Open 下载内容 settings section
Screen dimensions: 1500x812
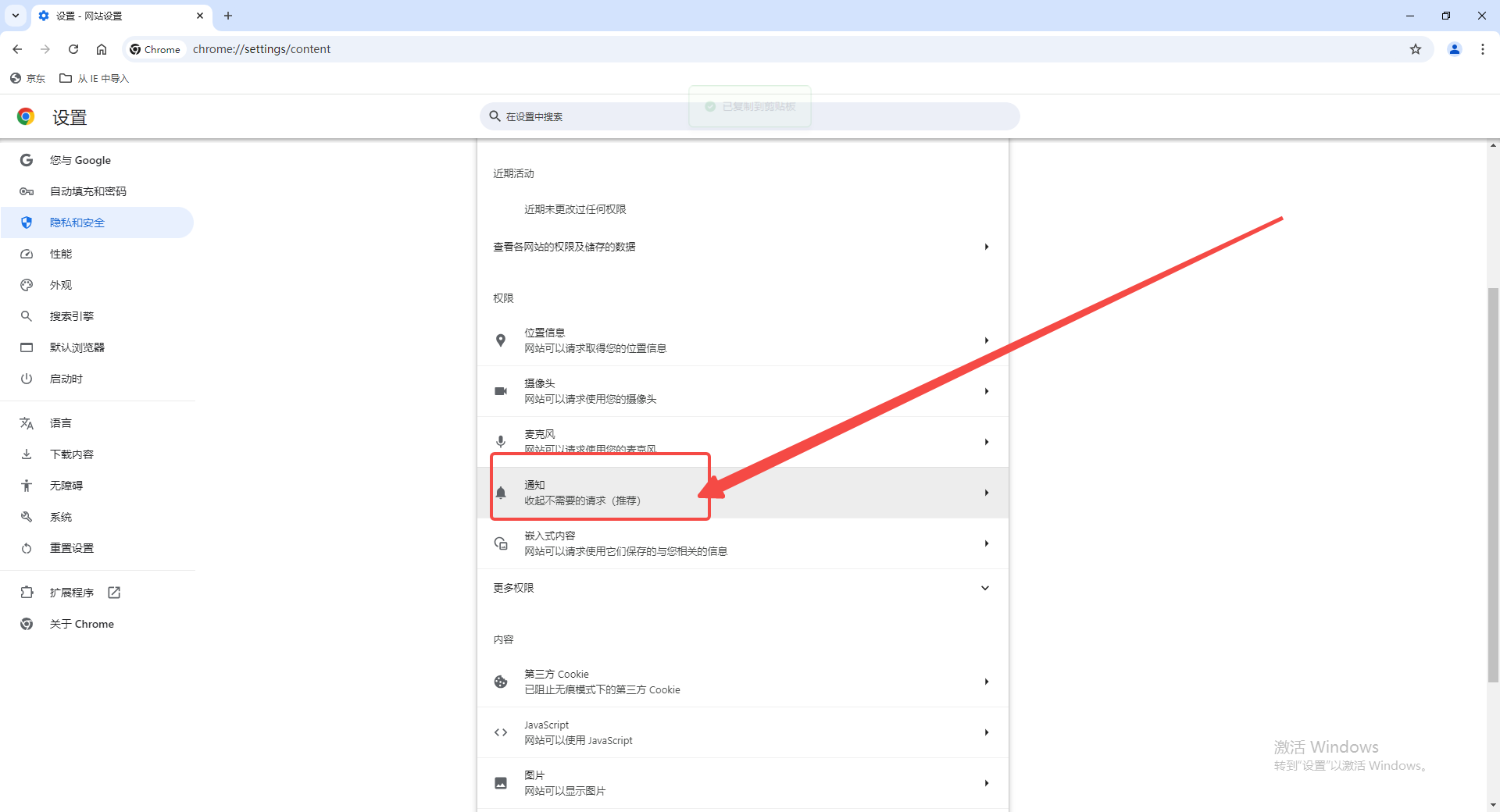98,454
